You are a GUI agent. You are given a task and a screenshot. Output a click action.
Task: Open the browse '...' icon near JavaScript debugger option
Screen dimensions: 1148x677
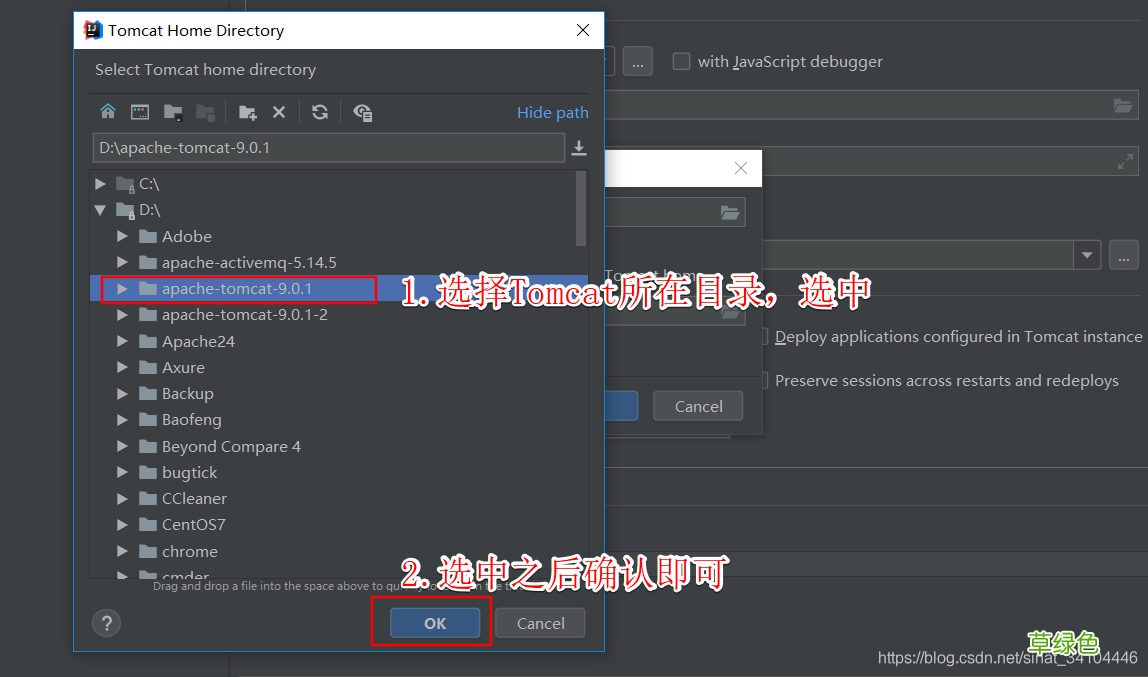(637, 61)
